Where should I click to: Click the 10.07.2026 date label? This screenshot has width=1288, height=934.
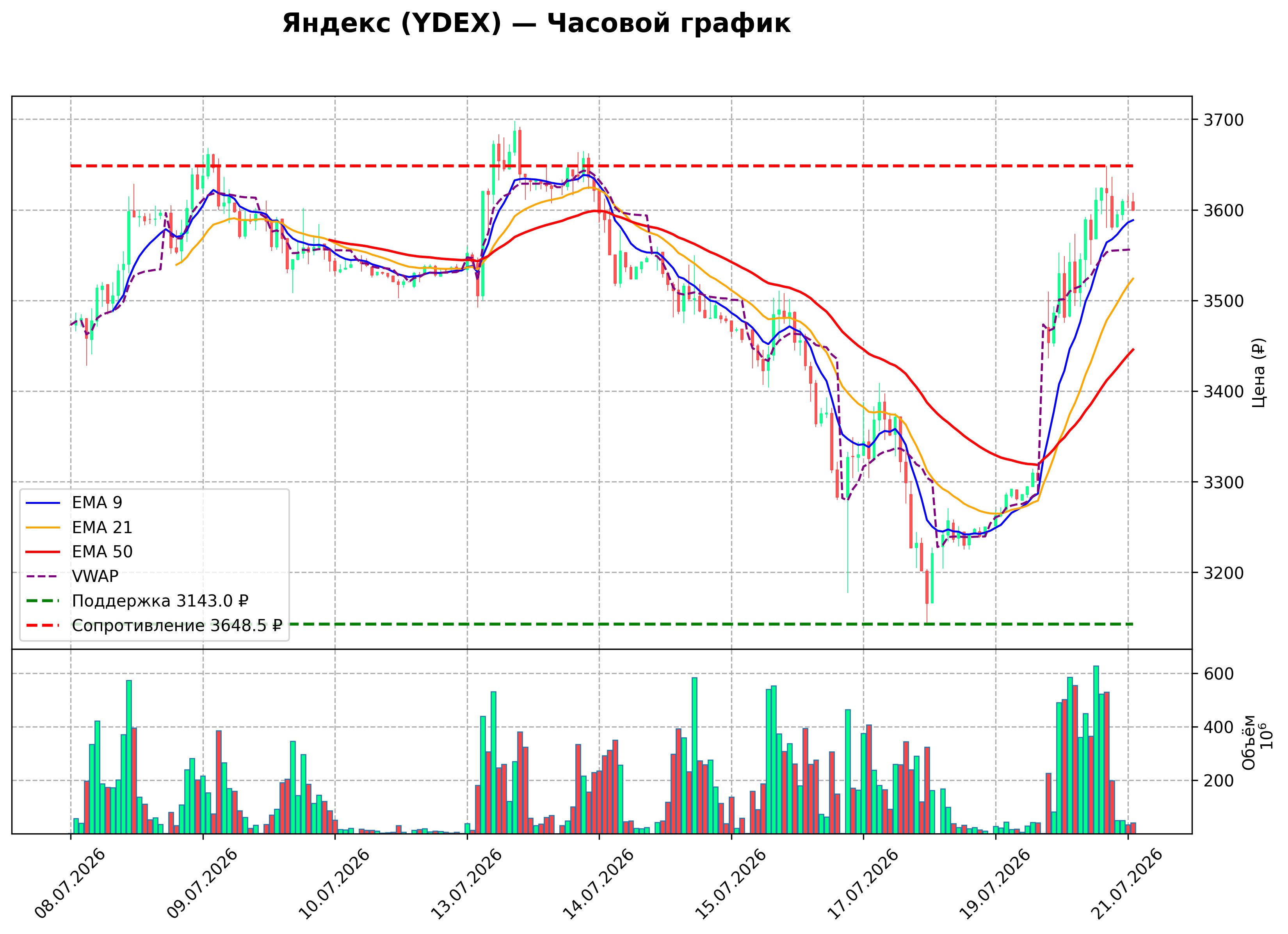(334, 884)
